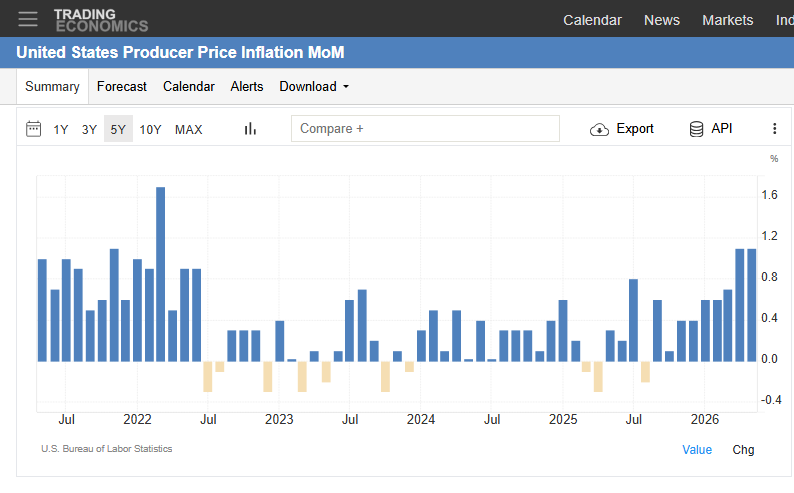794x493 pixels.
Task: Go to Markets in top navigation
Action: pos(727,20)
